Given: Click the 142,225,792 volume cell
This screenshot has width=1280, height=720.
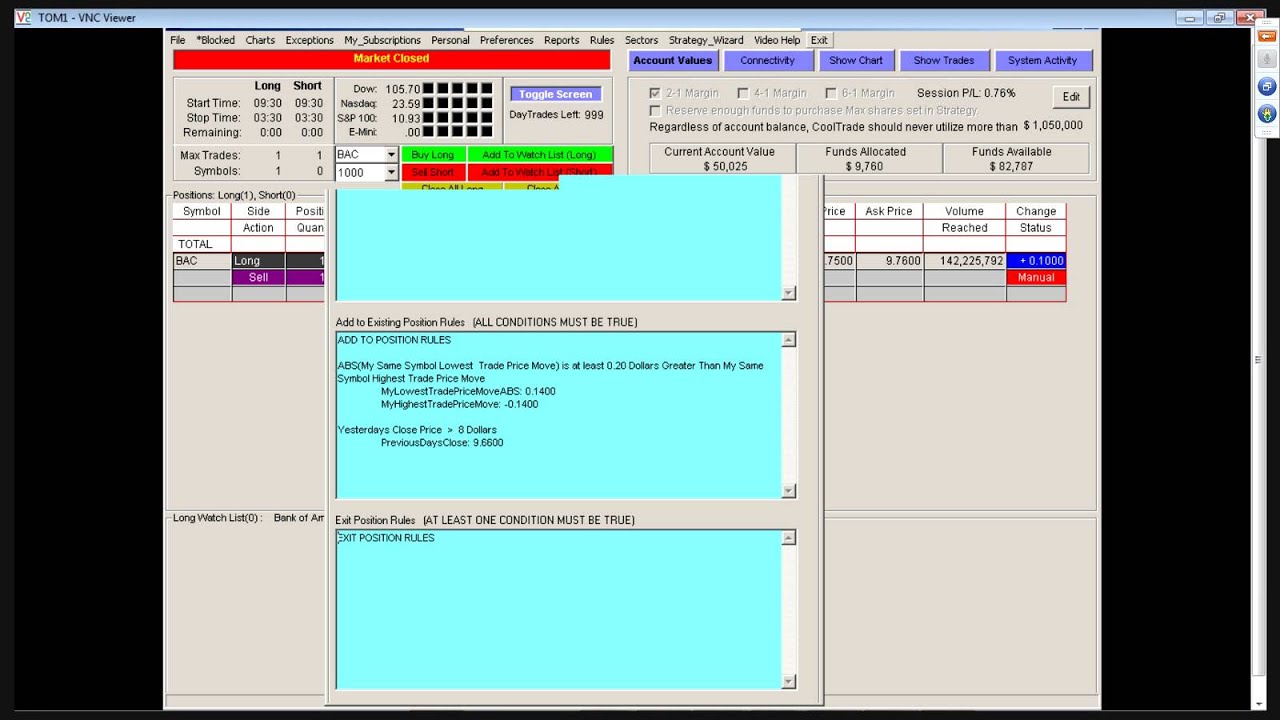Looking at the screenshot, I should pos(965,261).
